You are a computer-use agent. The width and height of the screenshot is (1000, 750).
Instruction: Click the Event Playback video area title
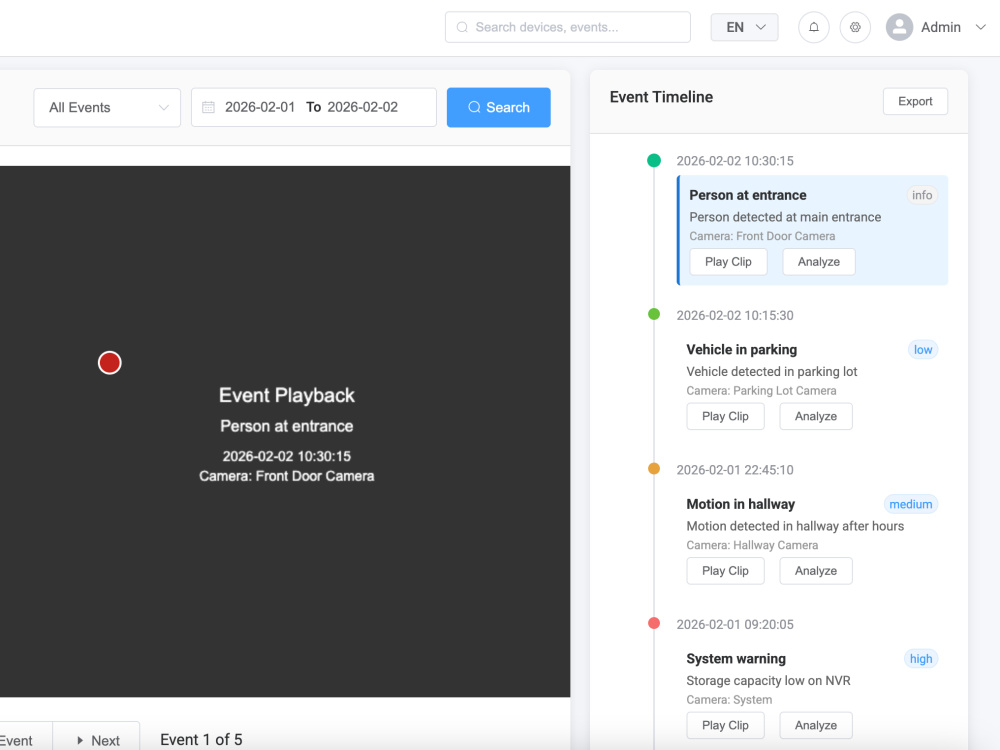[287, 395]
